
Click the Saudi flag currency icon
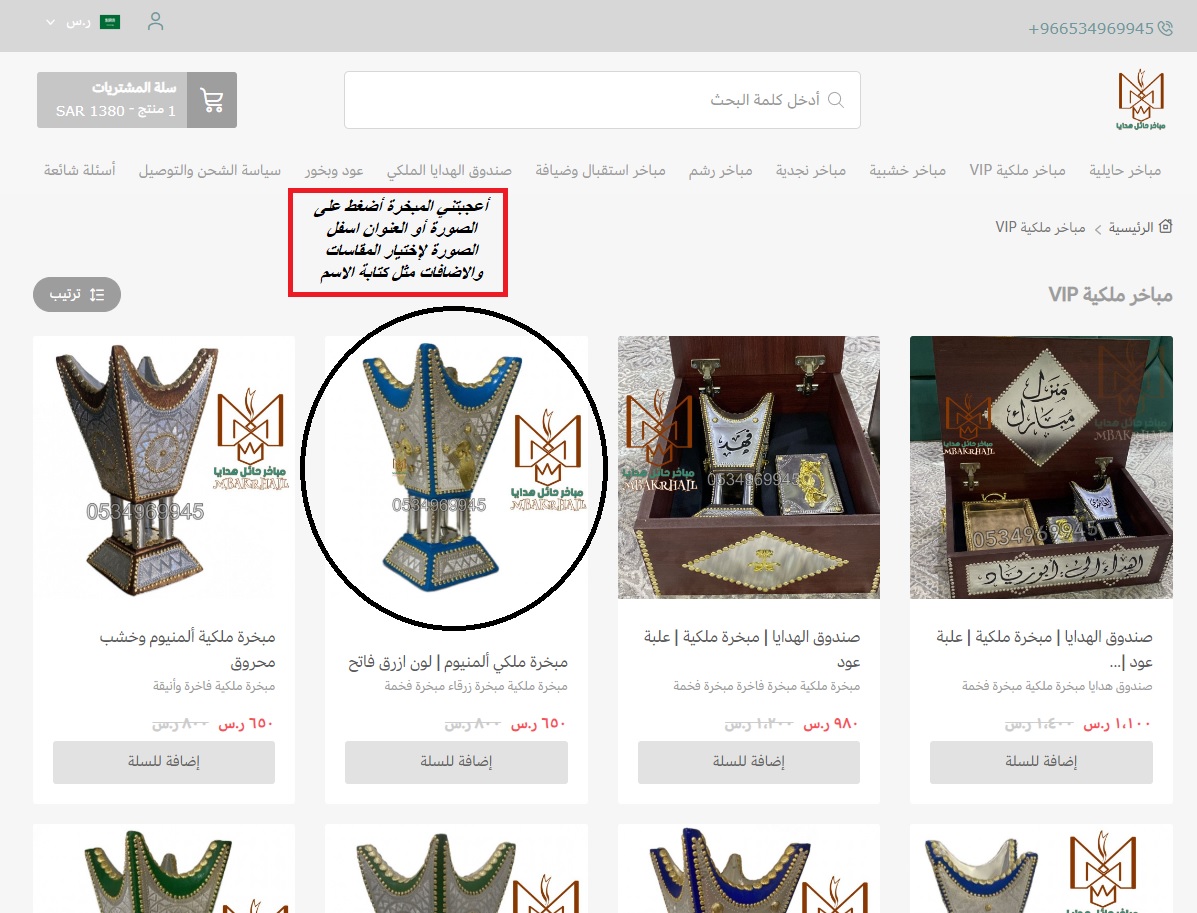110,22
